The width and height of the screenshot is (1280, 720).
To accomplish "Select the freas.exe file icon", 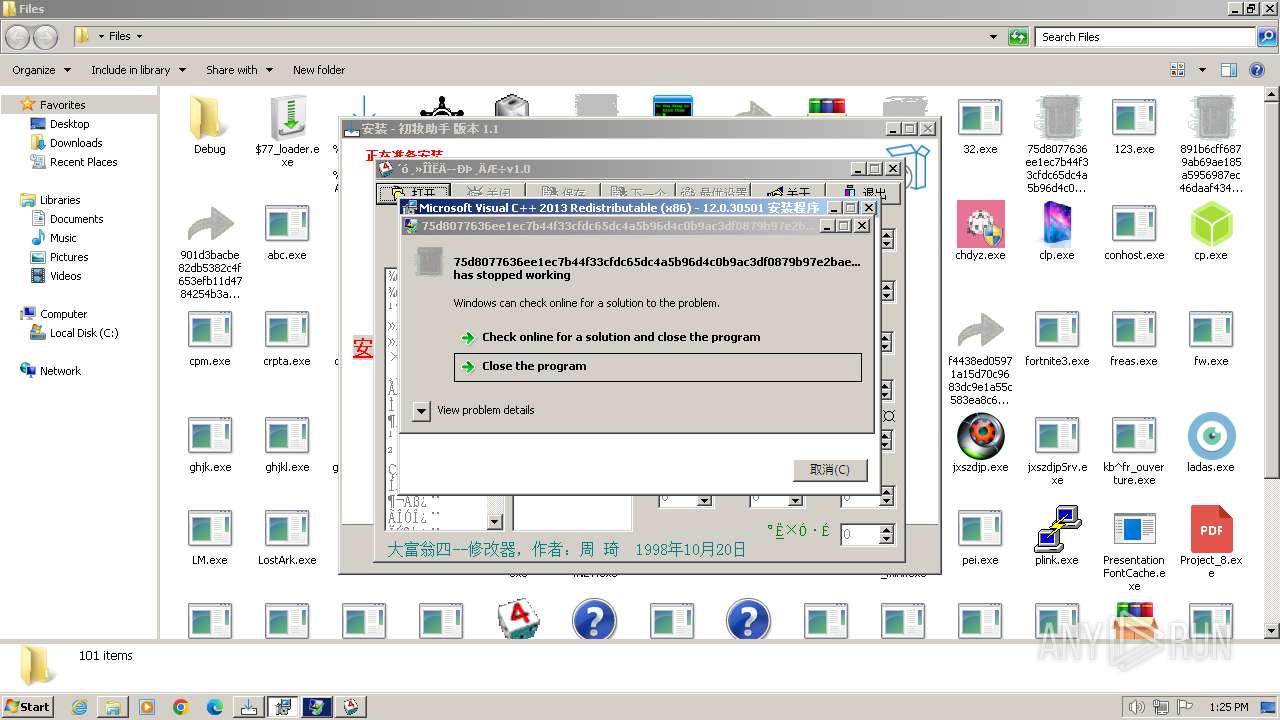I will pyautogui.click(x=1134, y=330).
